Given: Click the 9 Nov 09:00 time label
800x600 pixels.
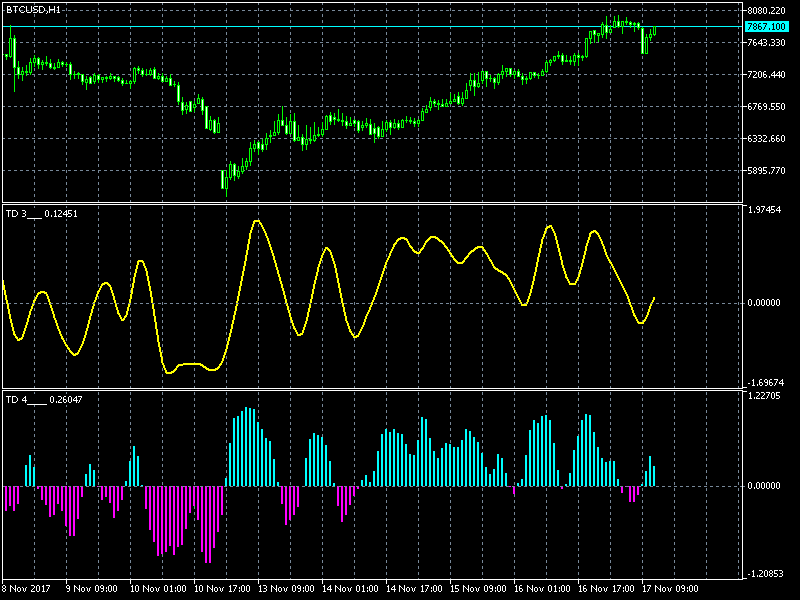Looking at the screenshot, I should tap(92, 589).
